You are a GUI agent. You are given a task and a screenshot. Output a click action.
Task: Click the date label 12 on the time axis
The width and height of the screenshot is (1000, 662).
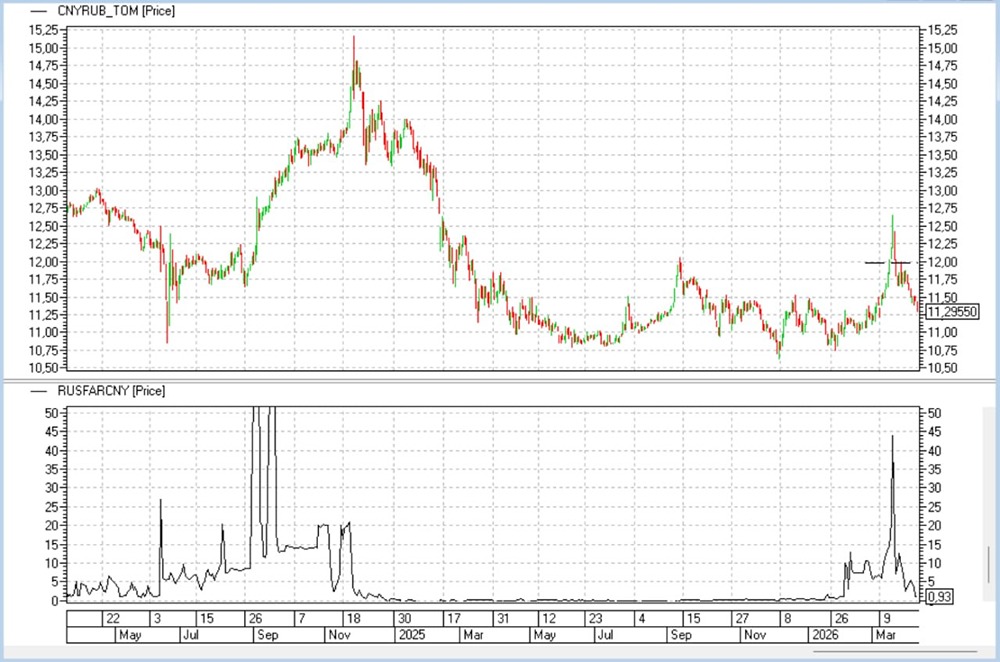pos(548,619)
